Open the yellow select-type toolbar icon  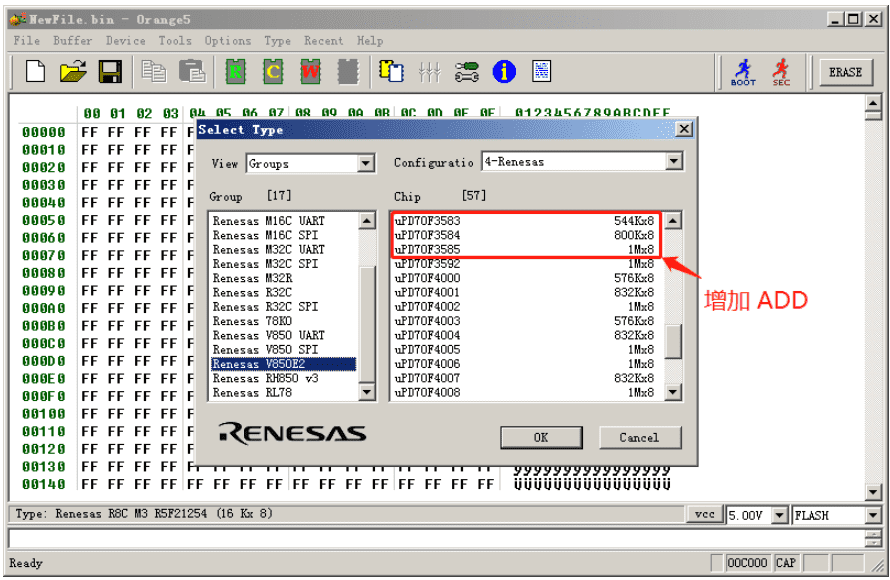click(x=392, y=72)
